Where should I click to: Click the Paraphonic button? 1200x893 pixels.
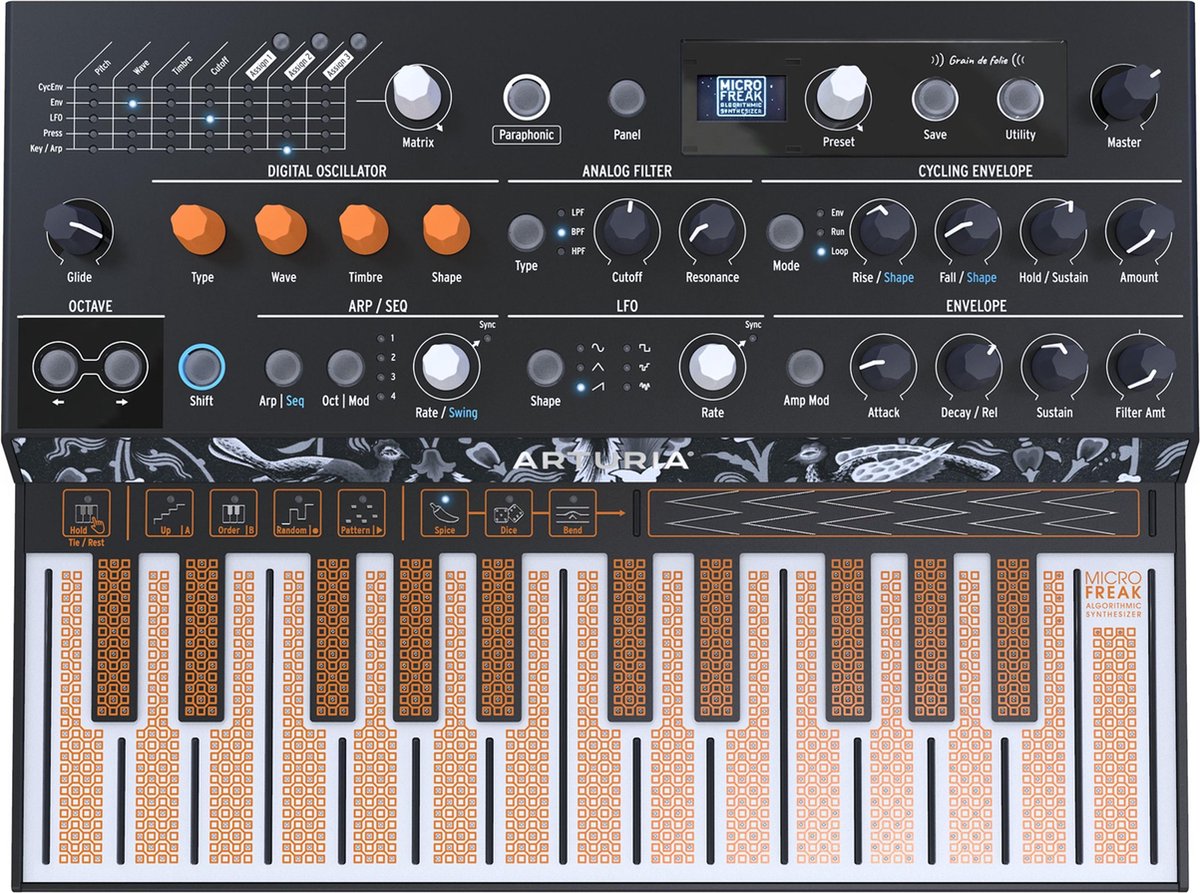pyautogui.click(x=527, y=98)
